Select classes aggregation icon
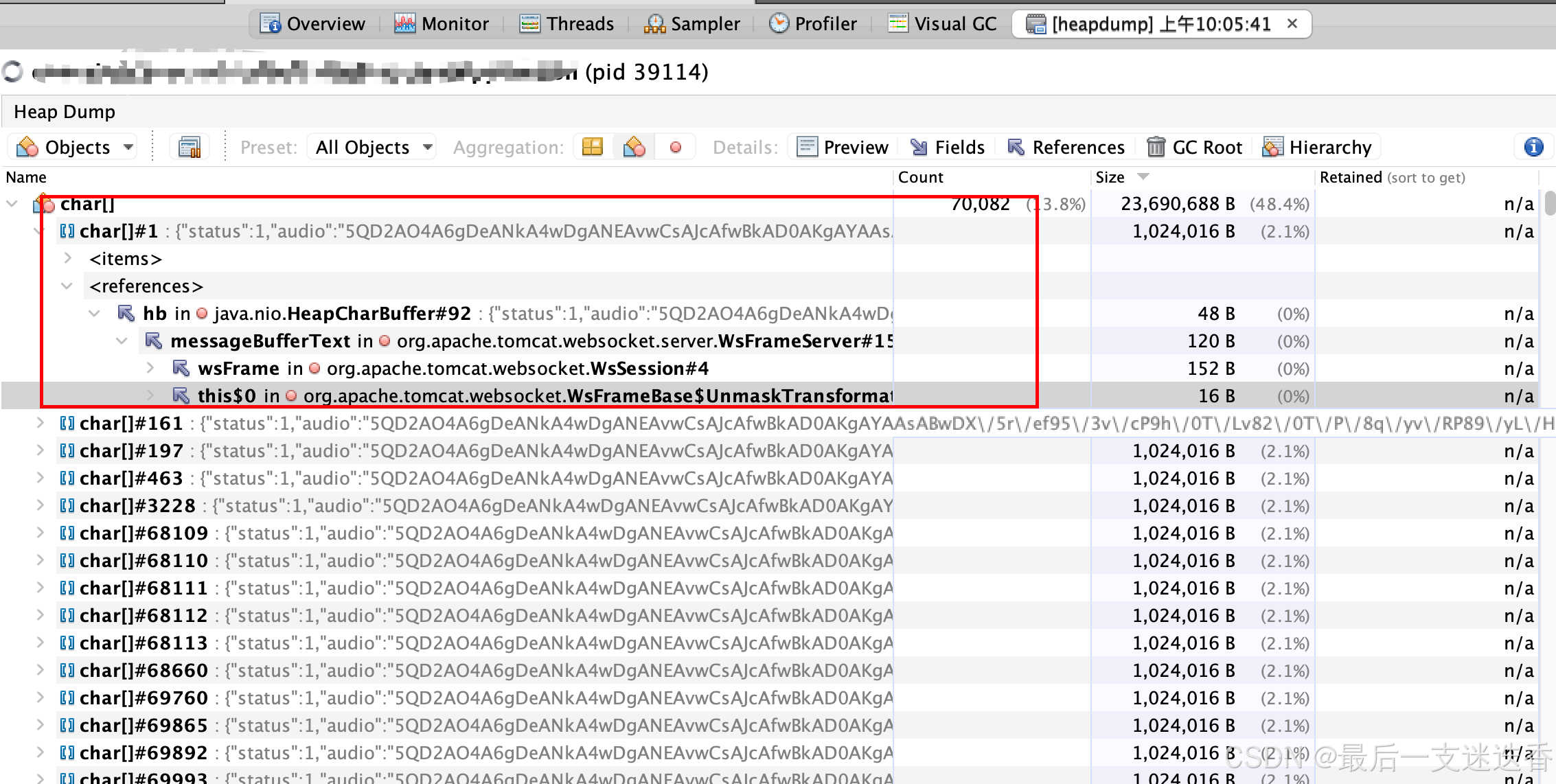The image size is (1556, 784). [634, 147]
